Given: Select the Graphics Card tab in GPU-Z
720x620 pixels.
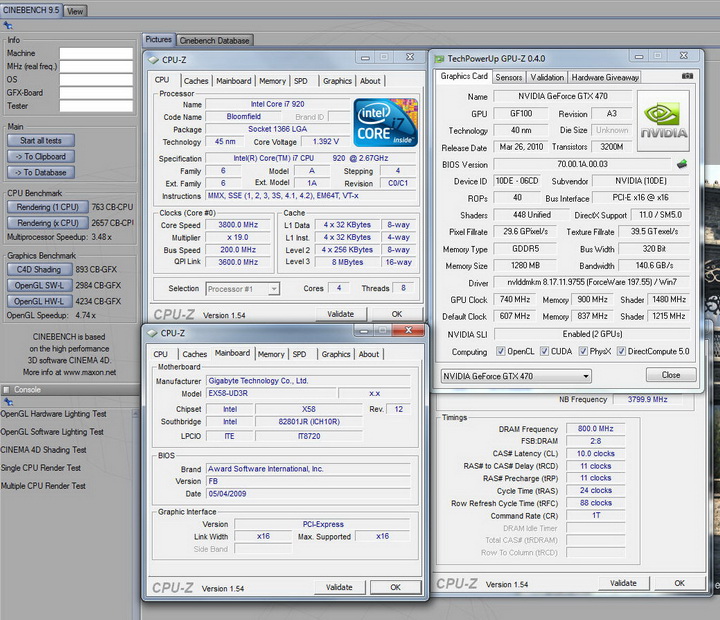Looking at the screenshot, I should coord(464,76).
